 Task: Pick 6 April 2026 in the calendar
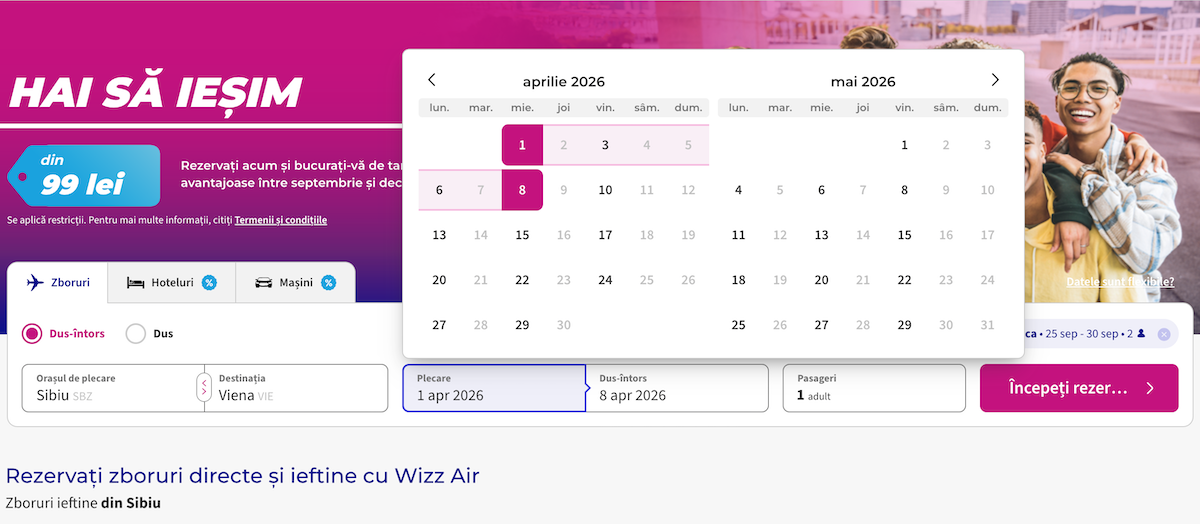tap(439, 190)
